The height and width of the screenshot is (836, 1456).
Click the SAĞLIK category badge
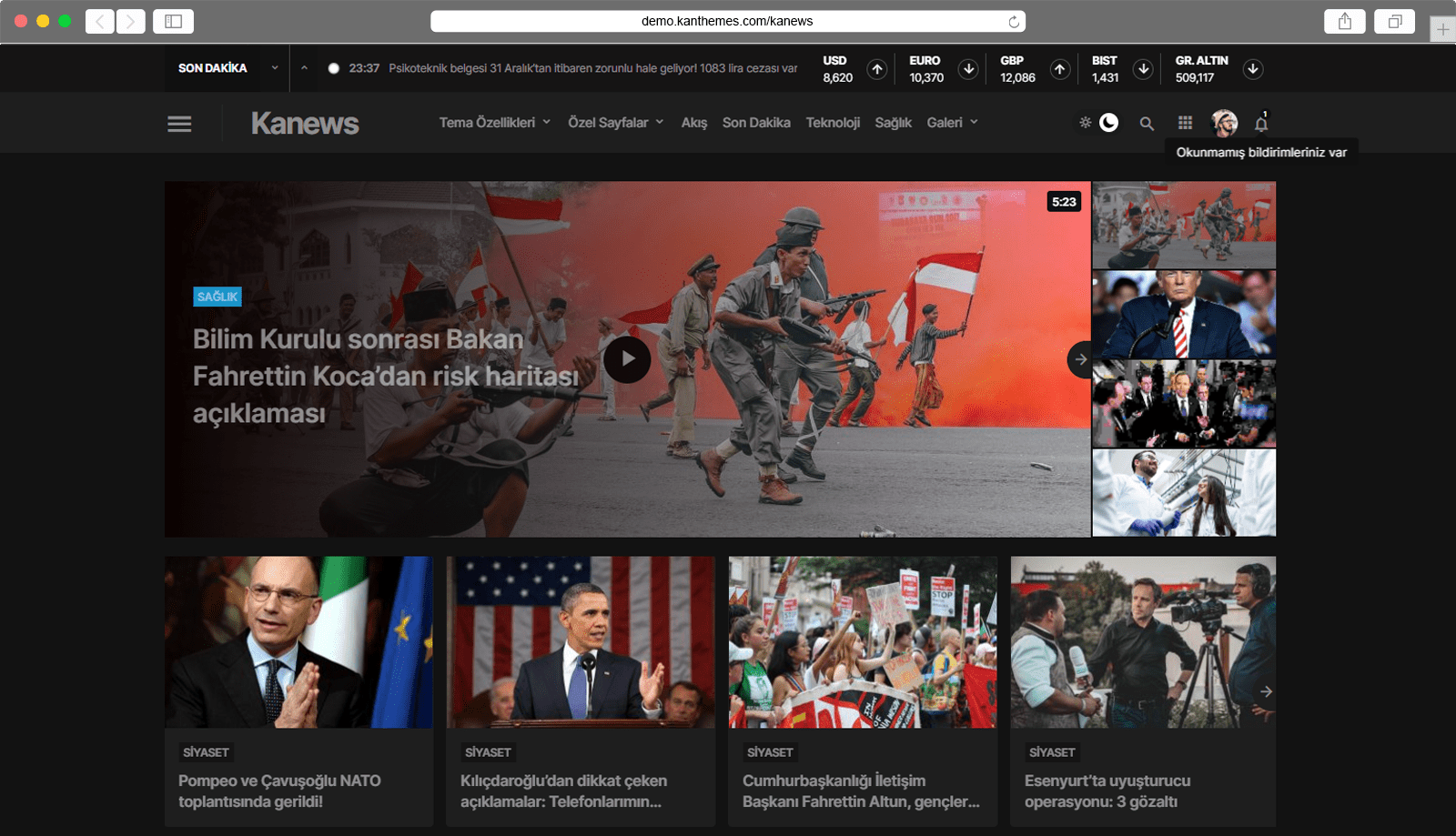click(217, 297)
